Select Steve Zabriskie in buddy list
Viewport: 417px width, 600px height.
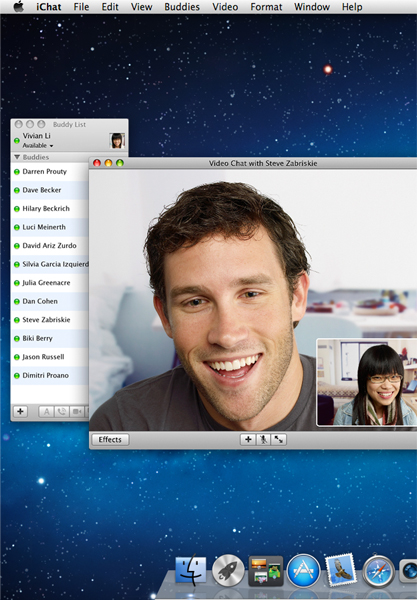tap(50, 320)
